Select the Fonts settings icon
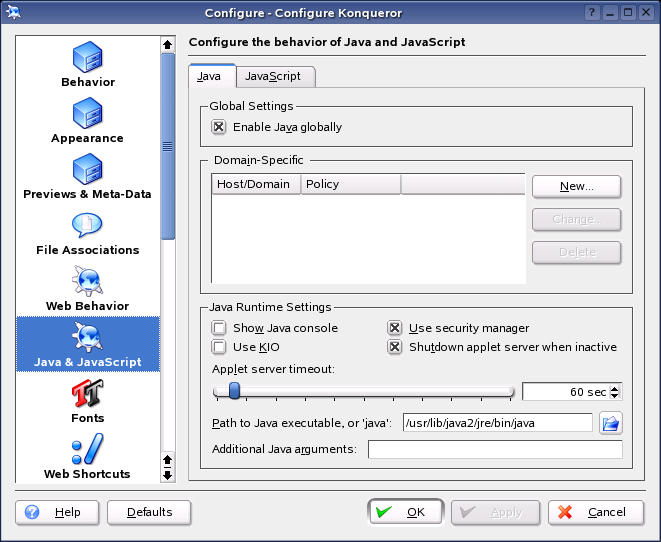Image resolution: width=661 pixels, height=542 pixels. click(x=88, y=395)
